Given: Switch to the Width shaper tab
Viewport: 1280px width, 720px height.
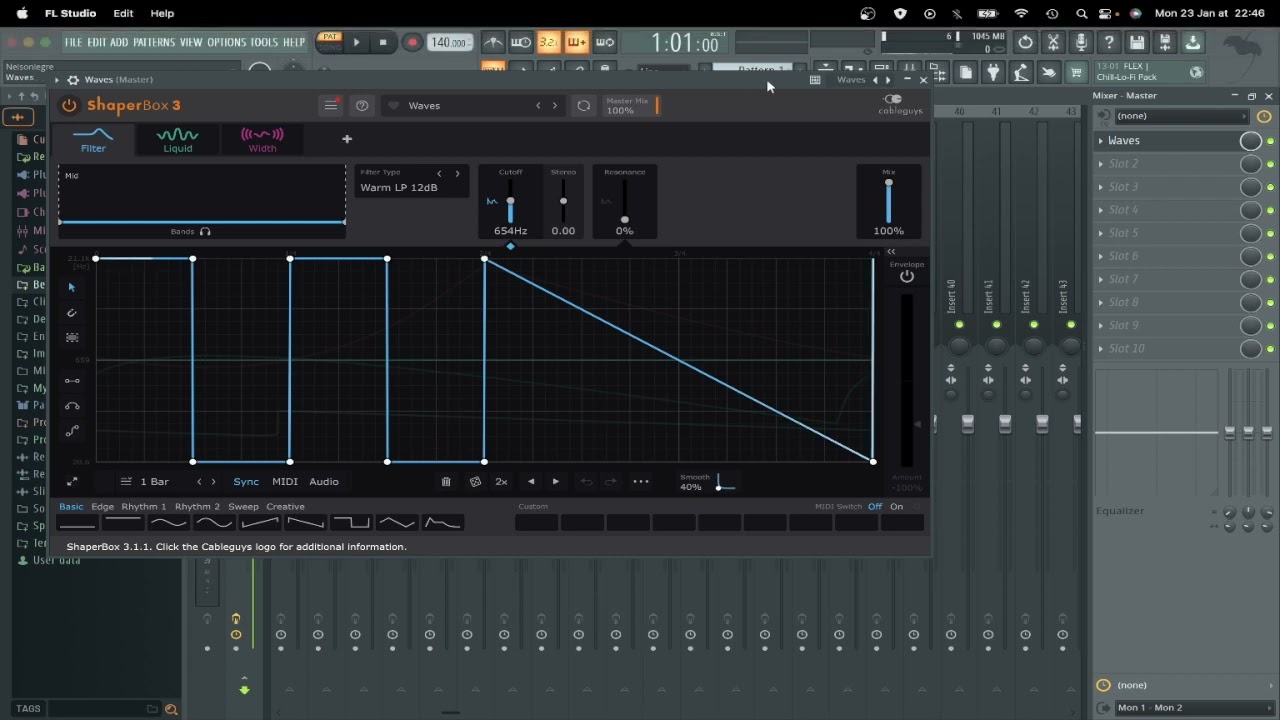Looking at the screenshot, I should 262,139.
